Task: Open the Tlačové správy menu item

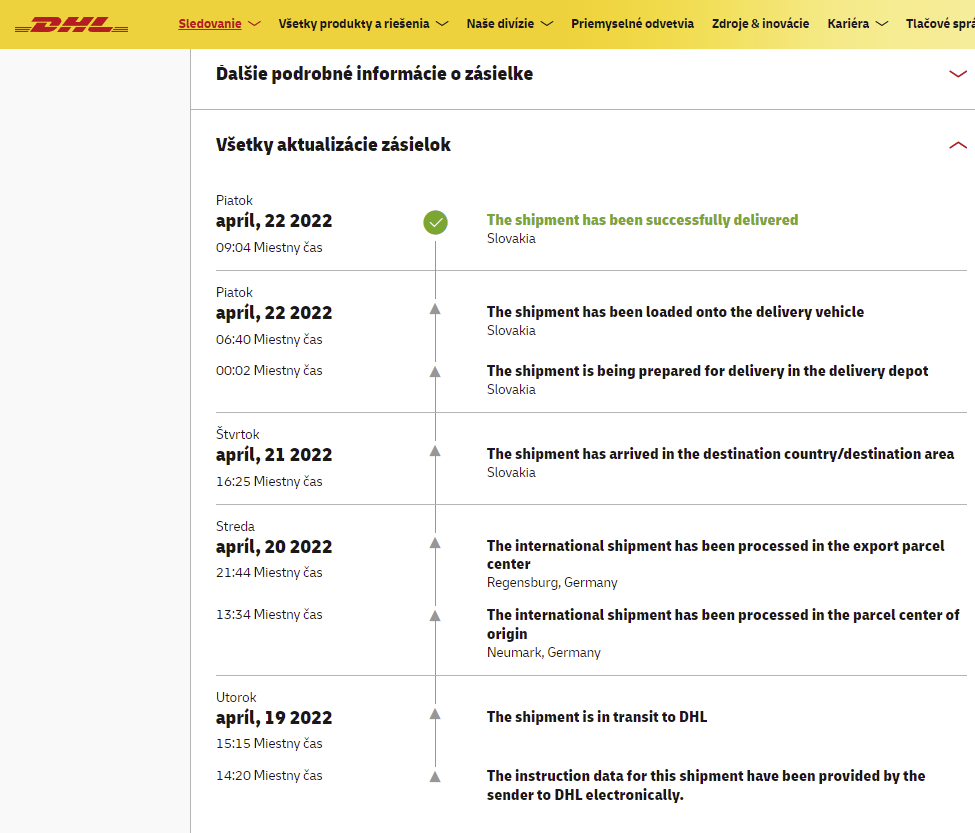Action: point(939,24)
